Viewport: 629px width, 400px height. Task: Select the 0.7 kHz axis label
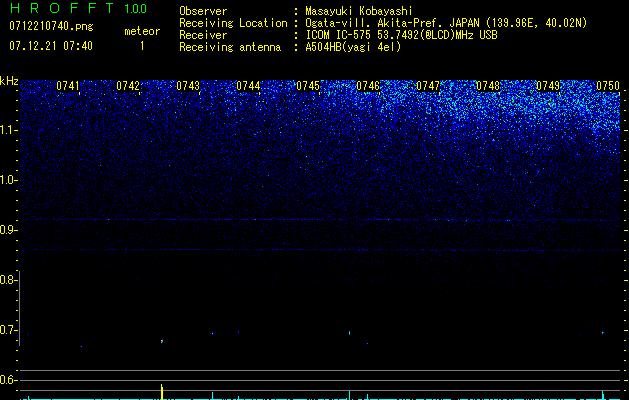point(9,330)
